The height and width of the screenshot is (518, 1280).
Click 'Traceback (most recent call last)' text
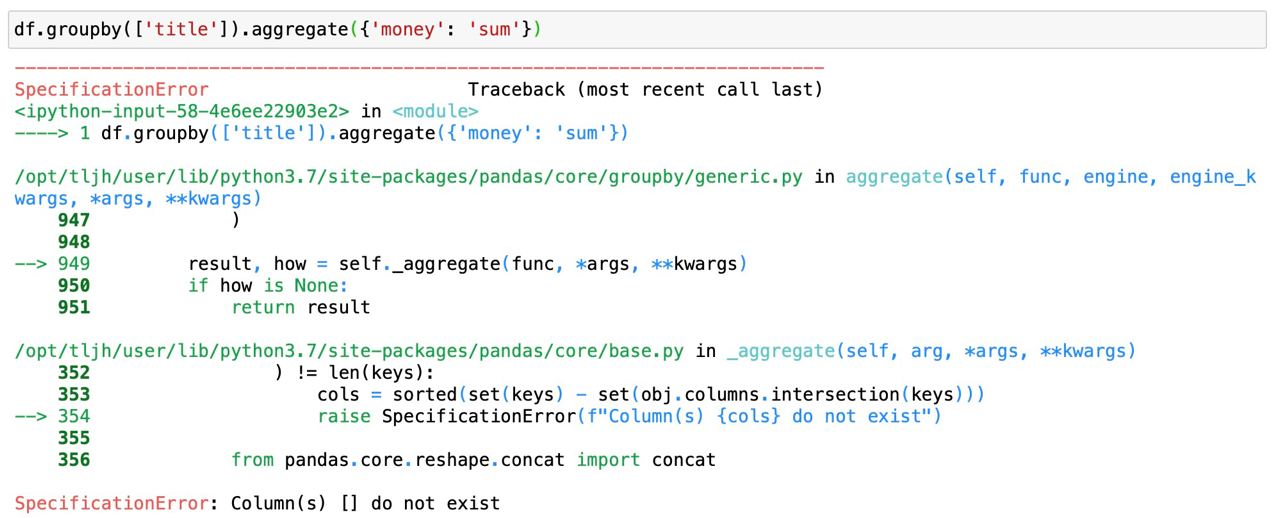645,90
